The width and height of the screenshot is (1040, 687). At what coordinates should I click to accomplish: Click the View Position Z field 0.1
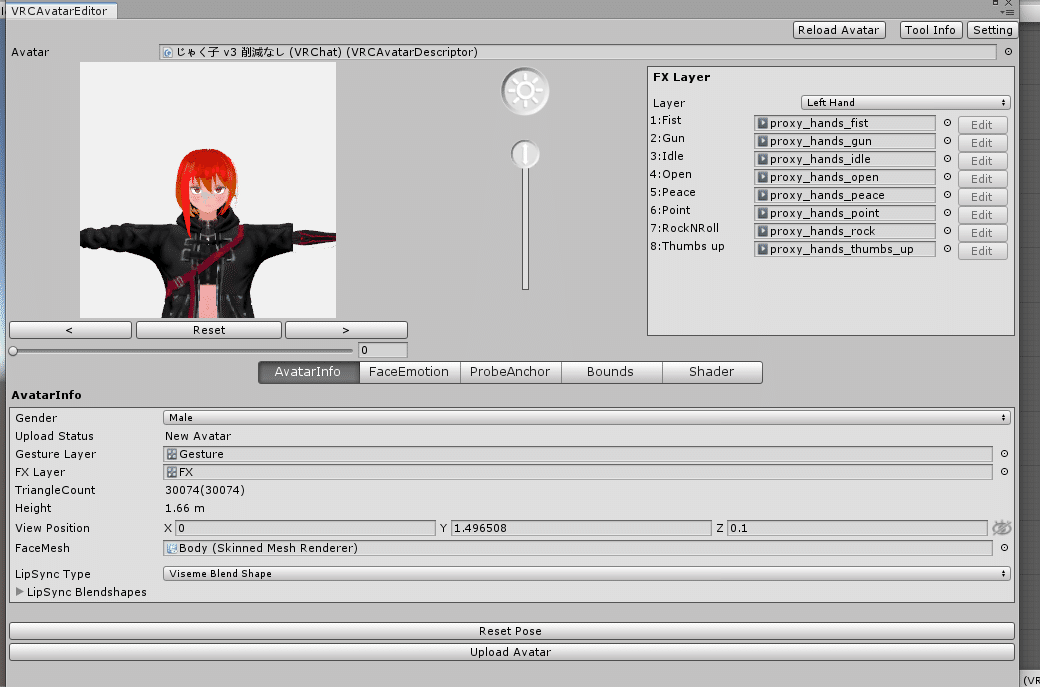857,528
